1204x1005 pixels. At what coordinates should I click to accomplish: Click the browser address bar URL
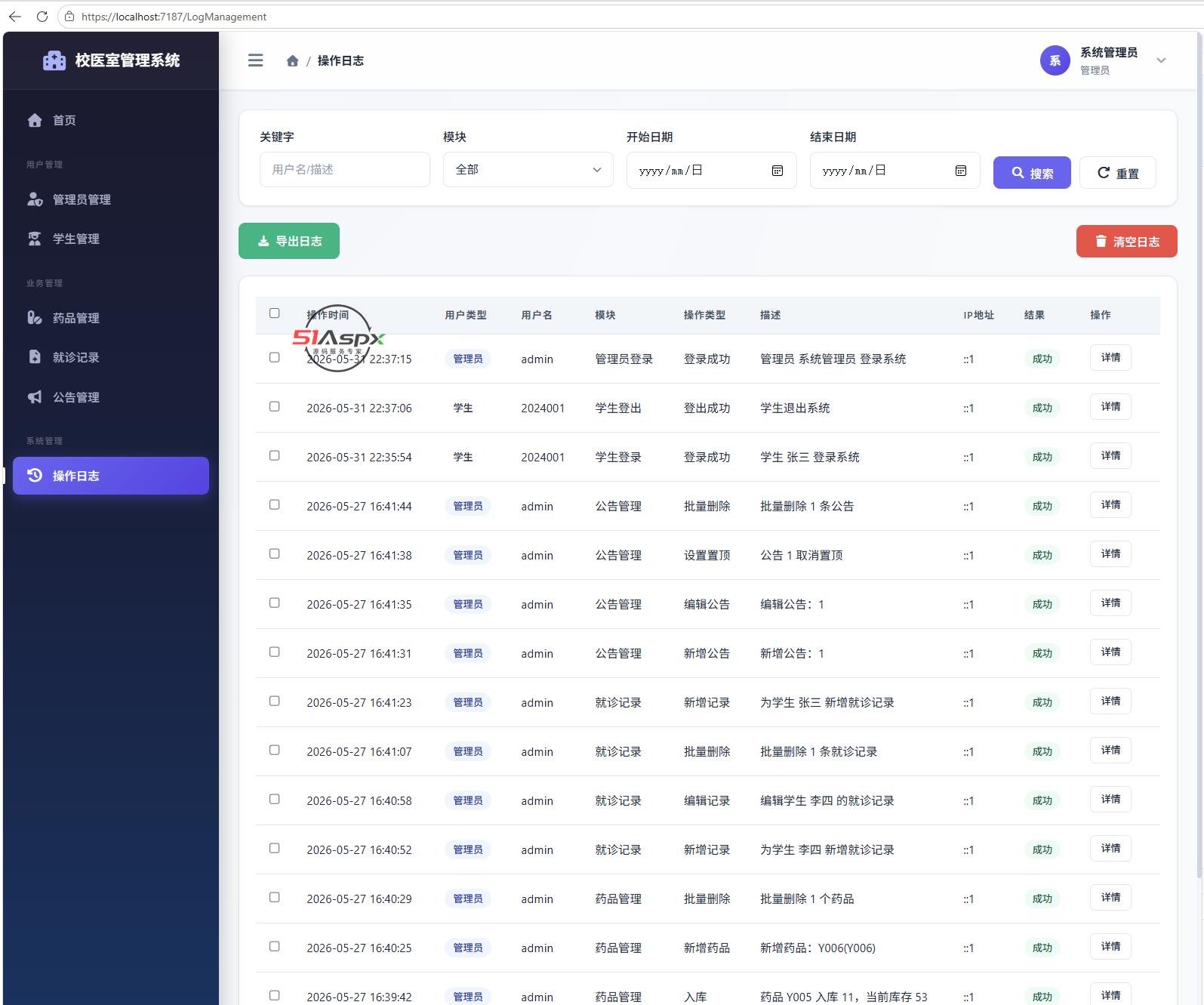pyautogui.click(x=174, y=17)
